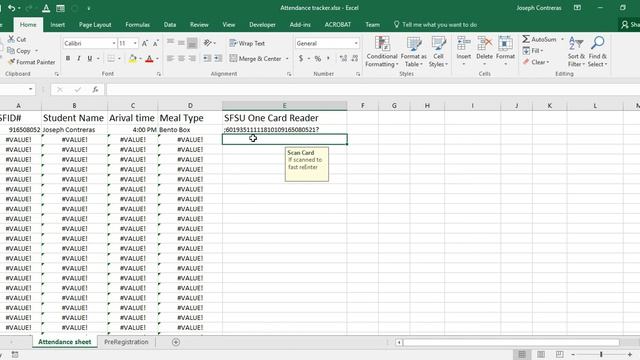Align text right

[192, 59]
